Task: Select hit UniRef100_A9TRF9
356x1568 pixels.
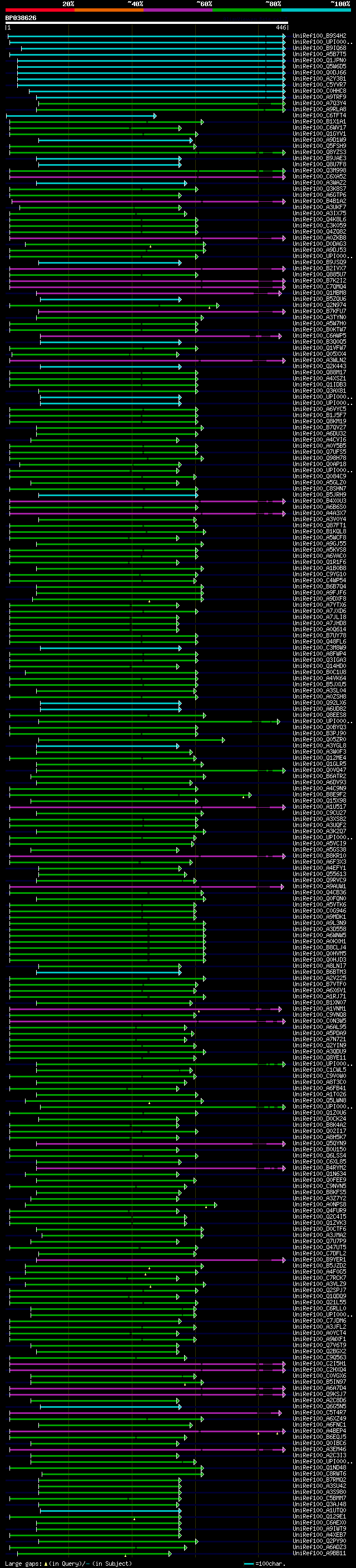Action: 319,97
